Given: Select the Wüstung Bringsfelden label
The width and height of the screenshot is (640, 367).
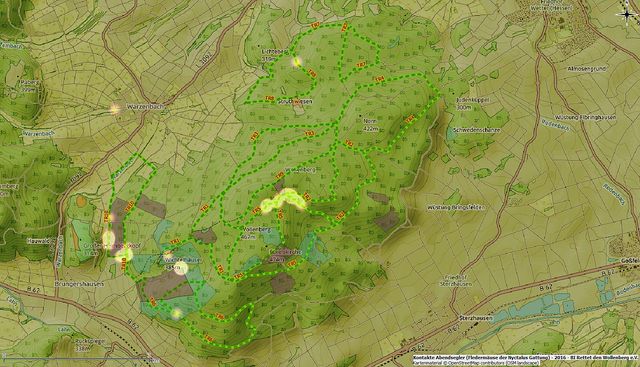Looking at the screenshot, I should pos(456,207).
